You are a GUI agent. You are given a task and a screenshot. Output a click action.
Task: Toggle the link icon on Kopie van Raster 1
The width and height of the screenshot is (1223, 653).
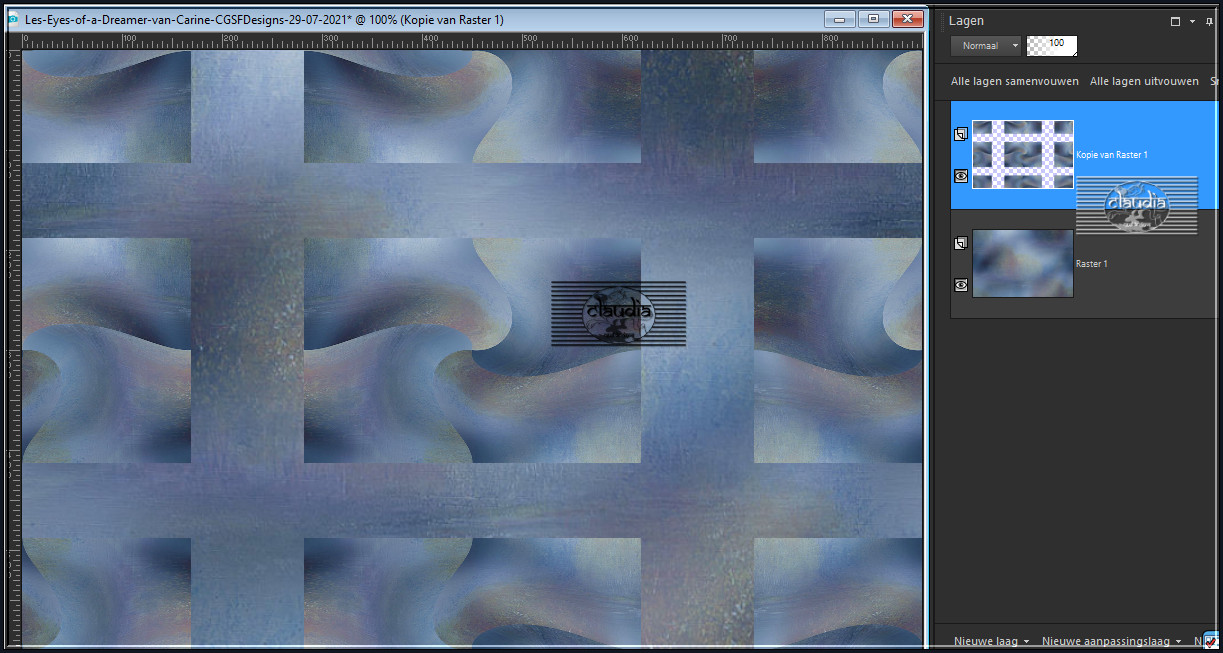961,134
